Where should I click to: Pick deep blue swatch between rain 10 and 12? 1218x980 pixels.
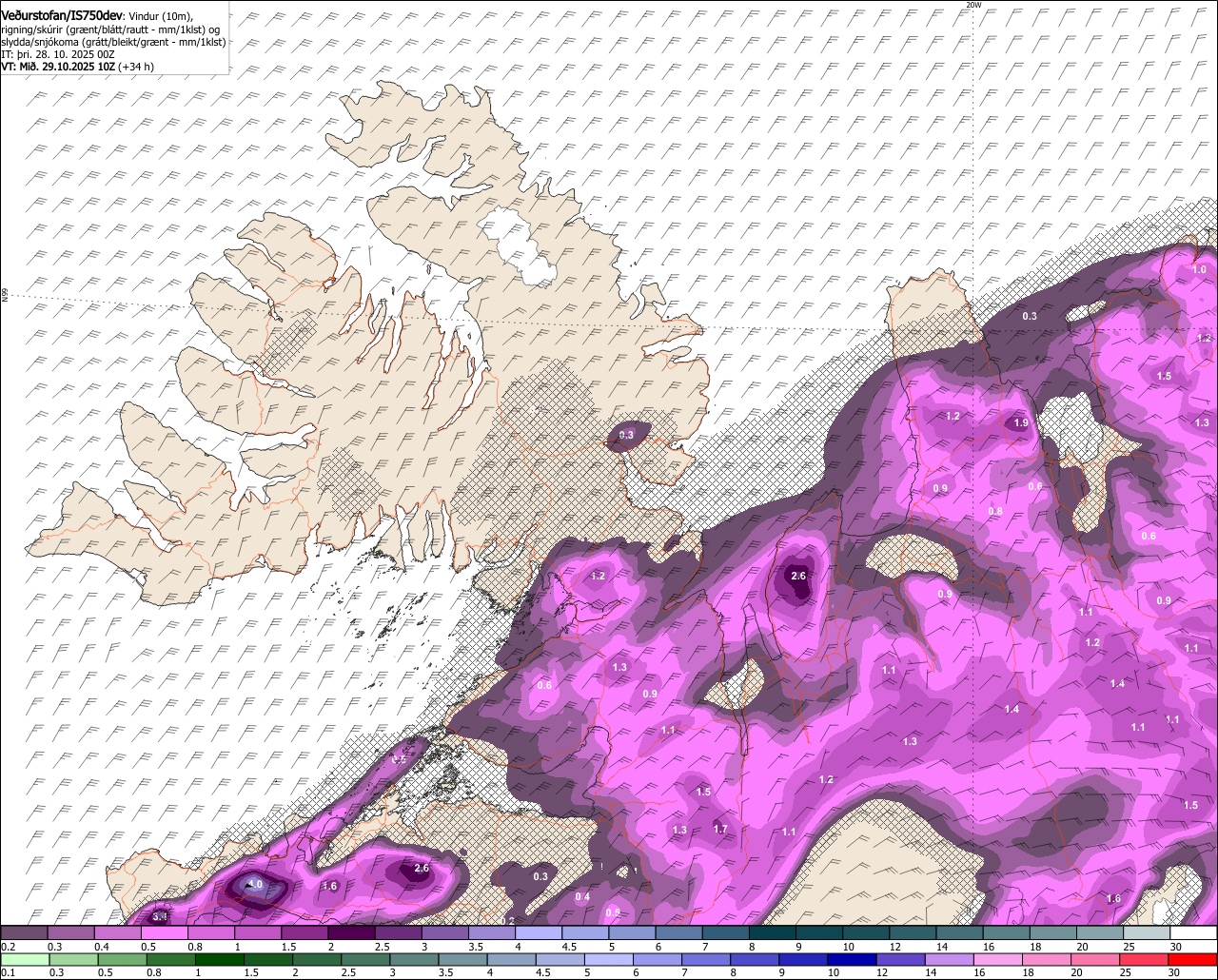853,959
